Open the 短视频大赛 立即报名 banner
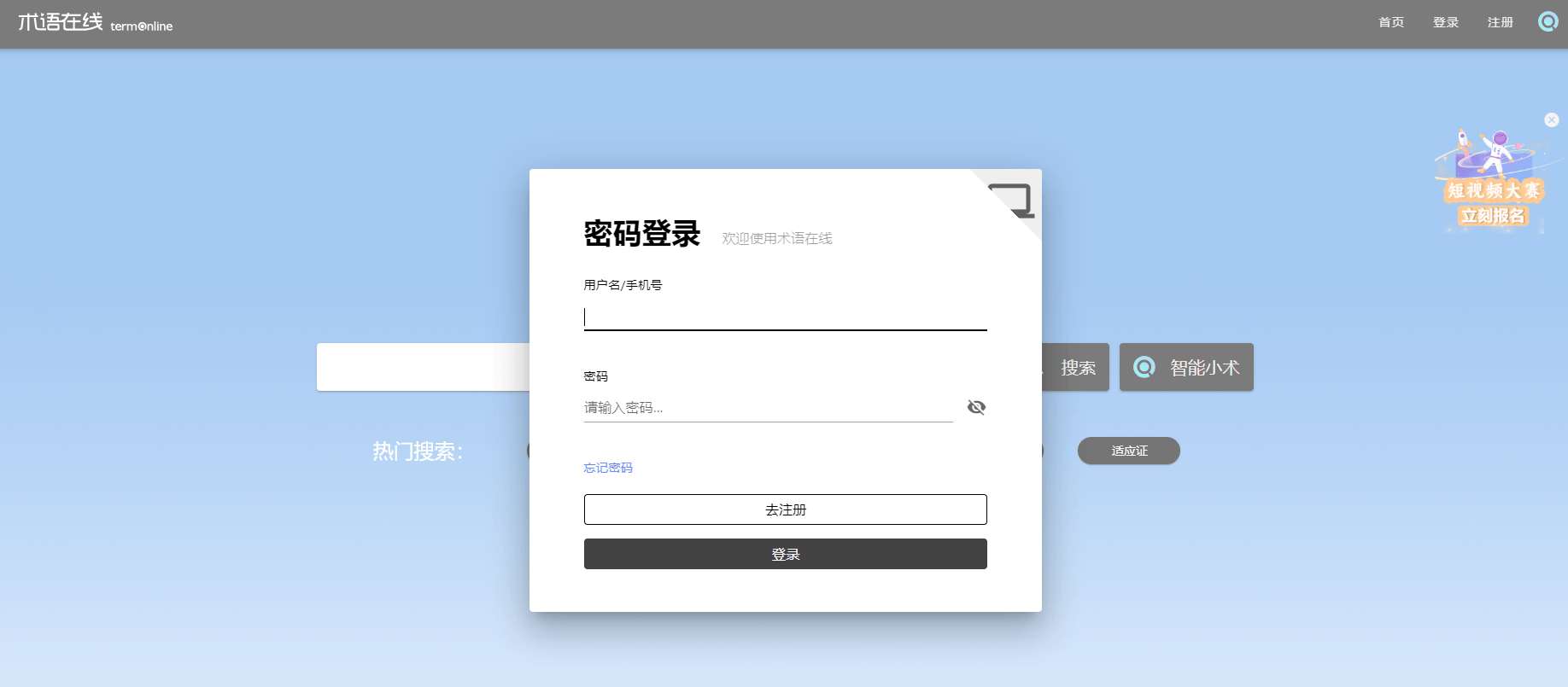This screenshot has height=687, width=1568. 1493,180
